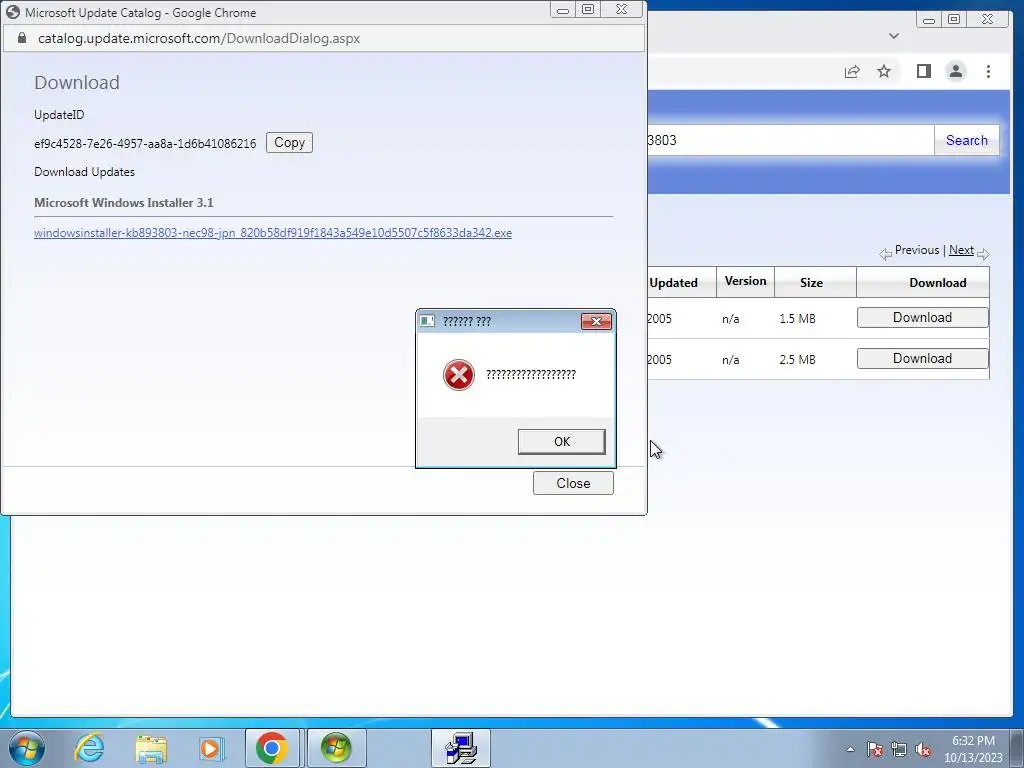
Task: Click the Show Desktop strip at taskbar end
Action: click(x=1017, y=749)
